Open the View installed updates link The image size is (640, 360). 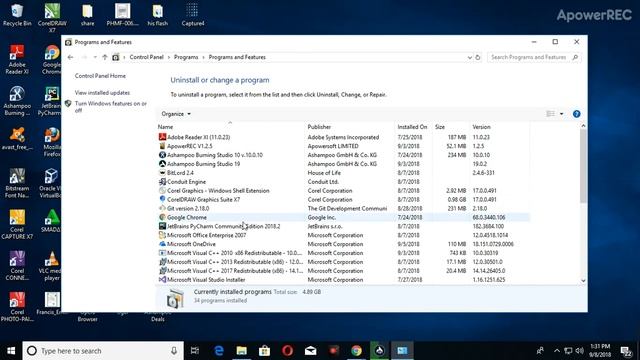(102, 93)
